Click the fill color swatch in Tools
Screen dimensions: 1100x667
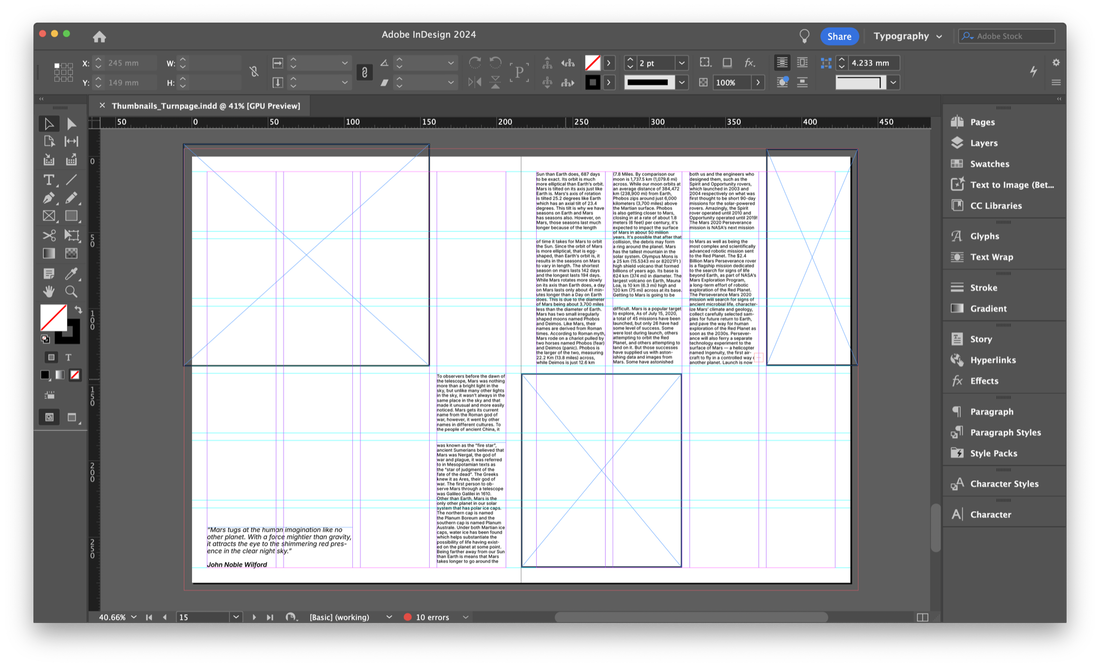53,318
